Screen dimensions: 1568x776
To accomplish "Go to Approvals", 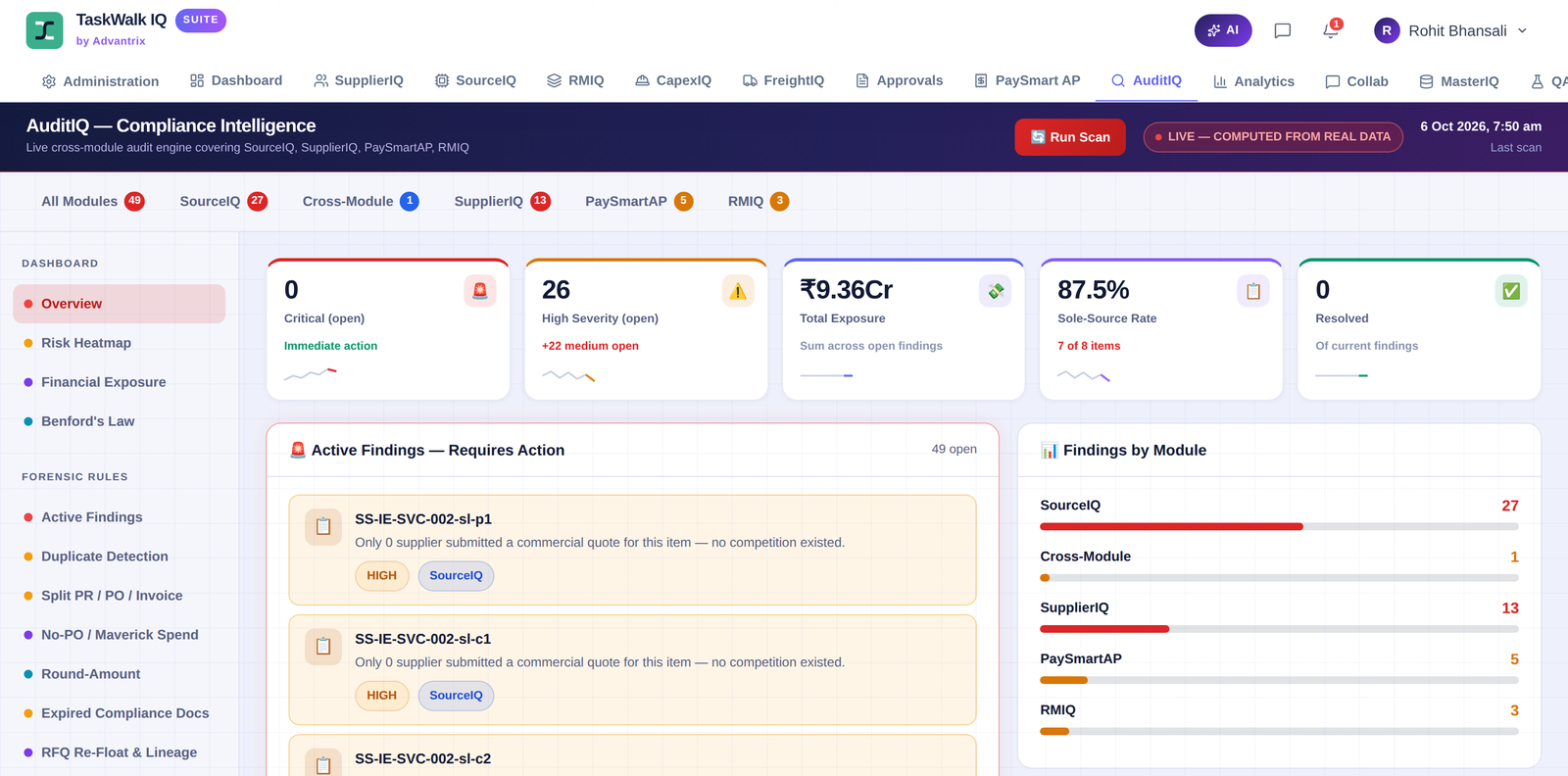I will [x=900, y=81].
